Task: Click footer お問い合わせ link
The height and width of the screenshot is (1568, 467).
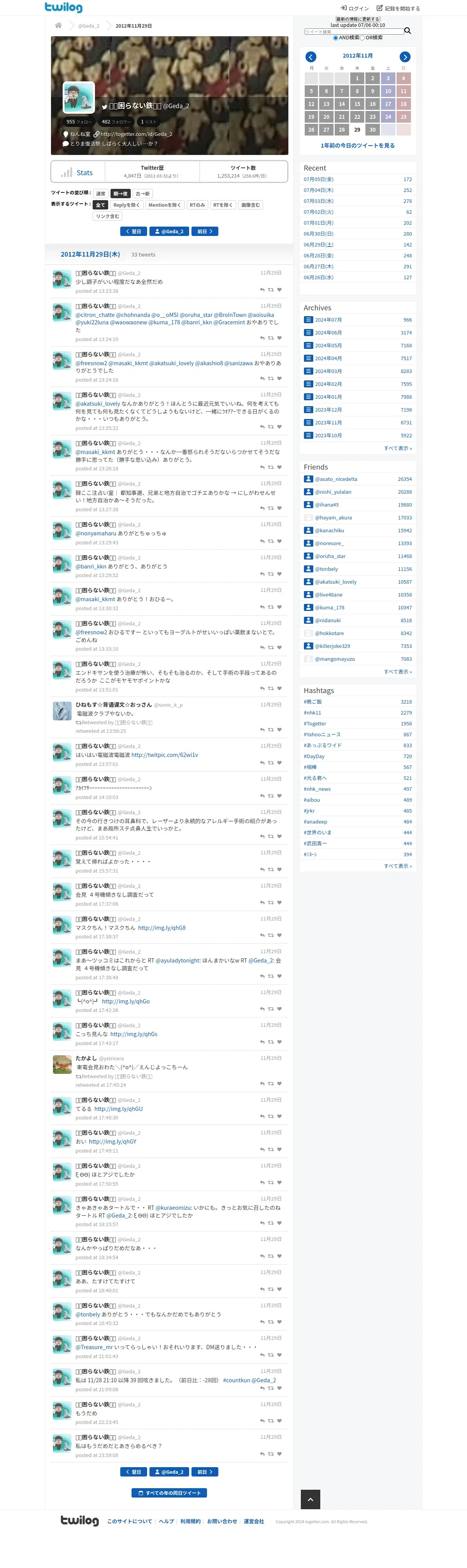Action: pos(222,1521)
